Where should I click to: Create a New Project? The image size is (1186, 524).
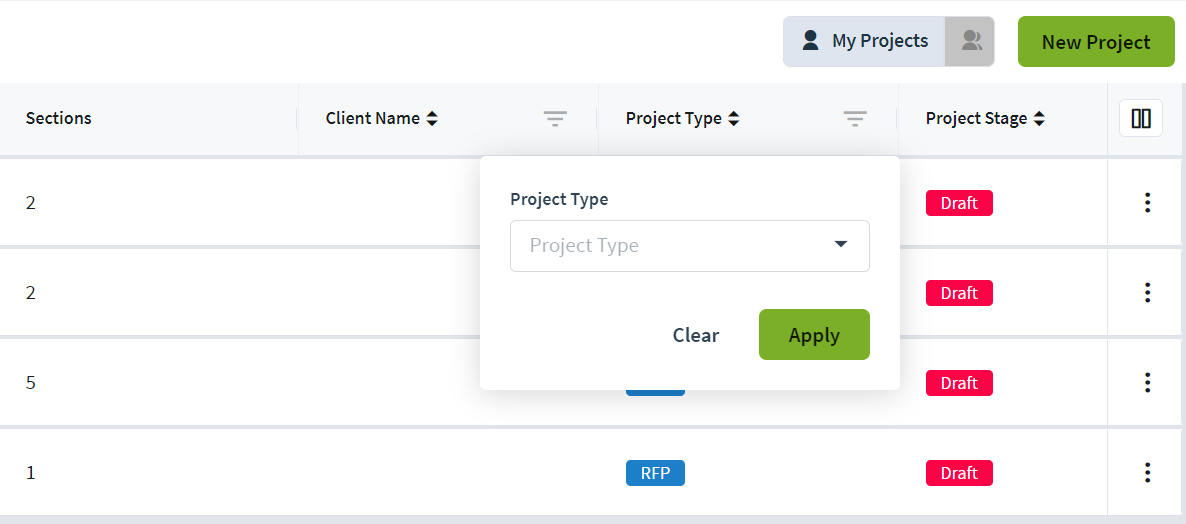click(1096, 42)
